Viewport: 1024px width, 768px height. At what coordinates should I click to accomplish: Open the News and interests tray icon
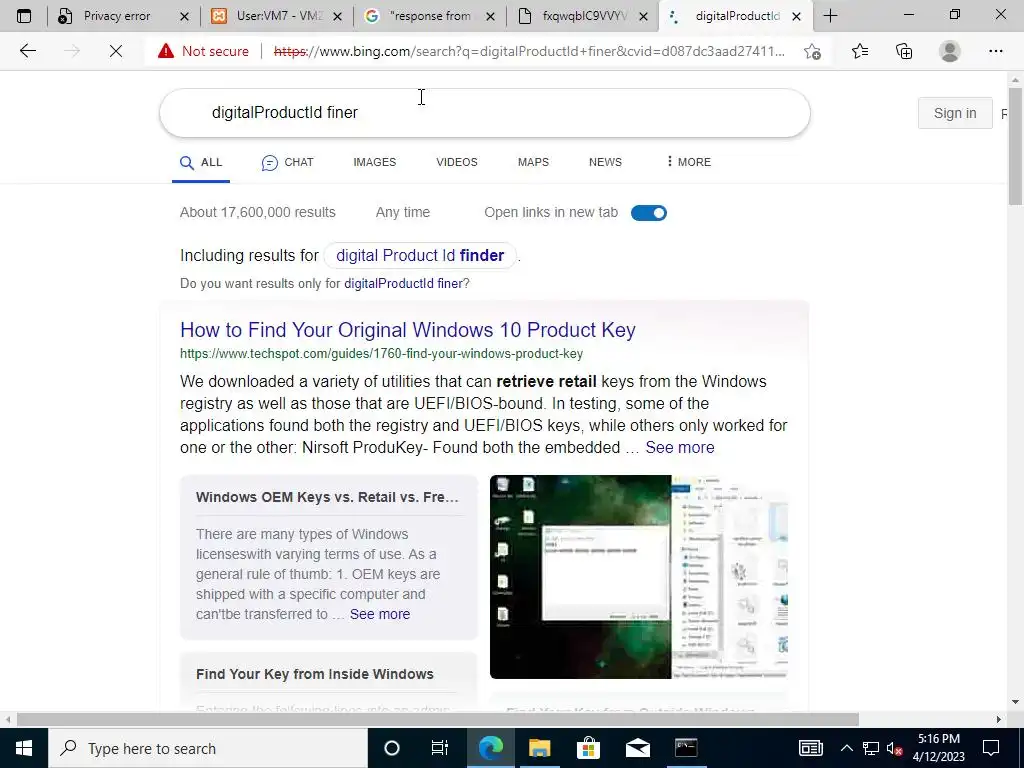pos(810,748)
